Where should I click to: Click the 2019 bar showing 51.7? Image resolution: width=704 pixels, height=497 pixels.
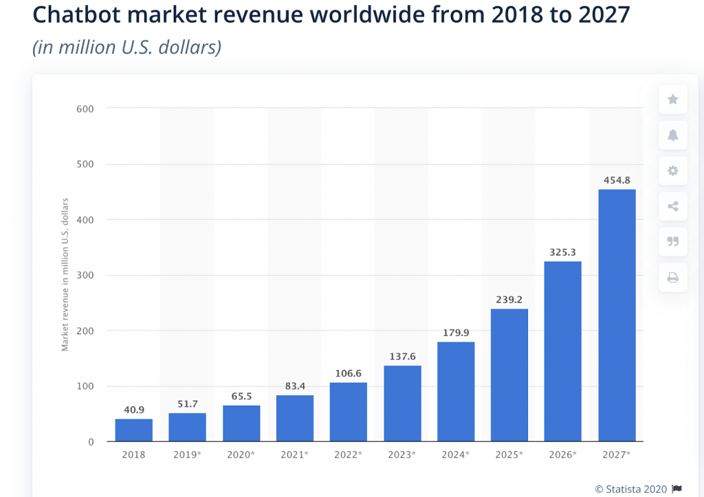coord(187,427)
